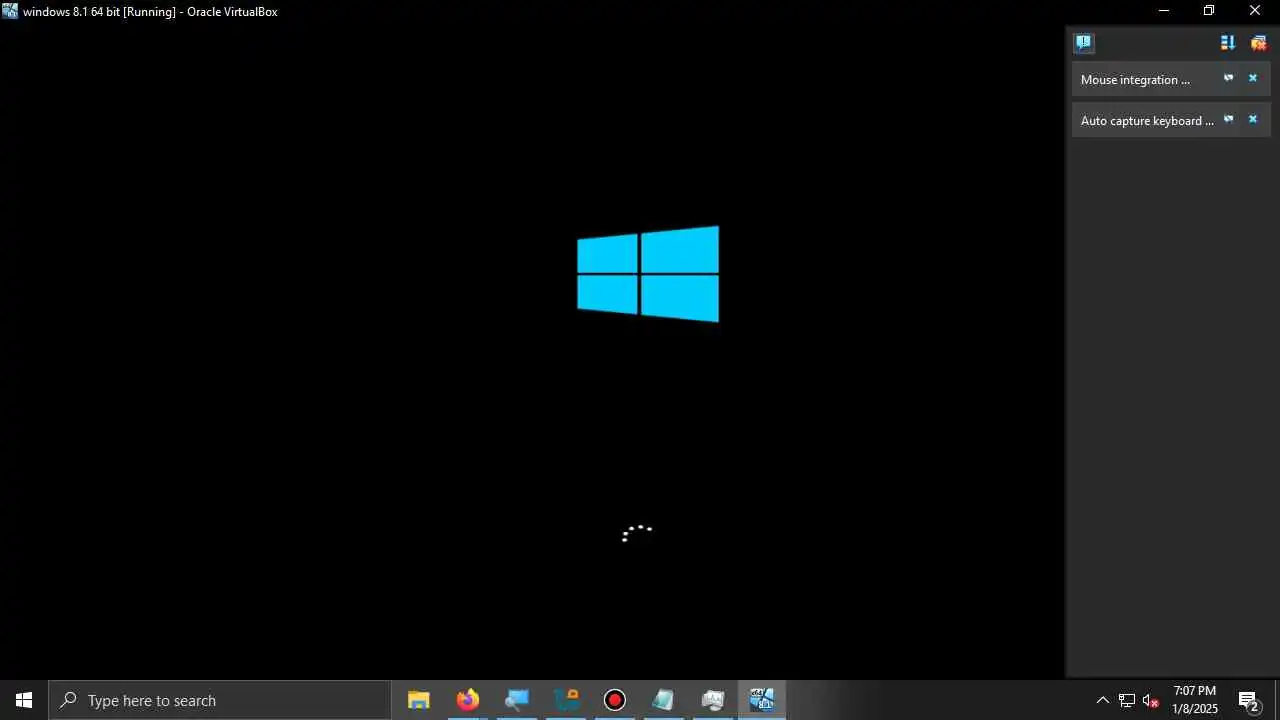Click the muted volume tray icon

coord(1151,700)
